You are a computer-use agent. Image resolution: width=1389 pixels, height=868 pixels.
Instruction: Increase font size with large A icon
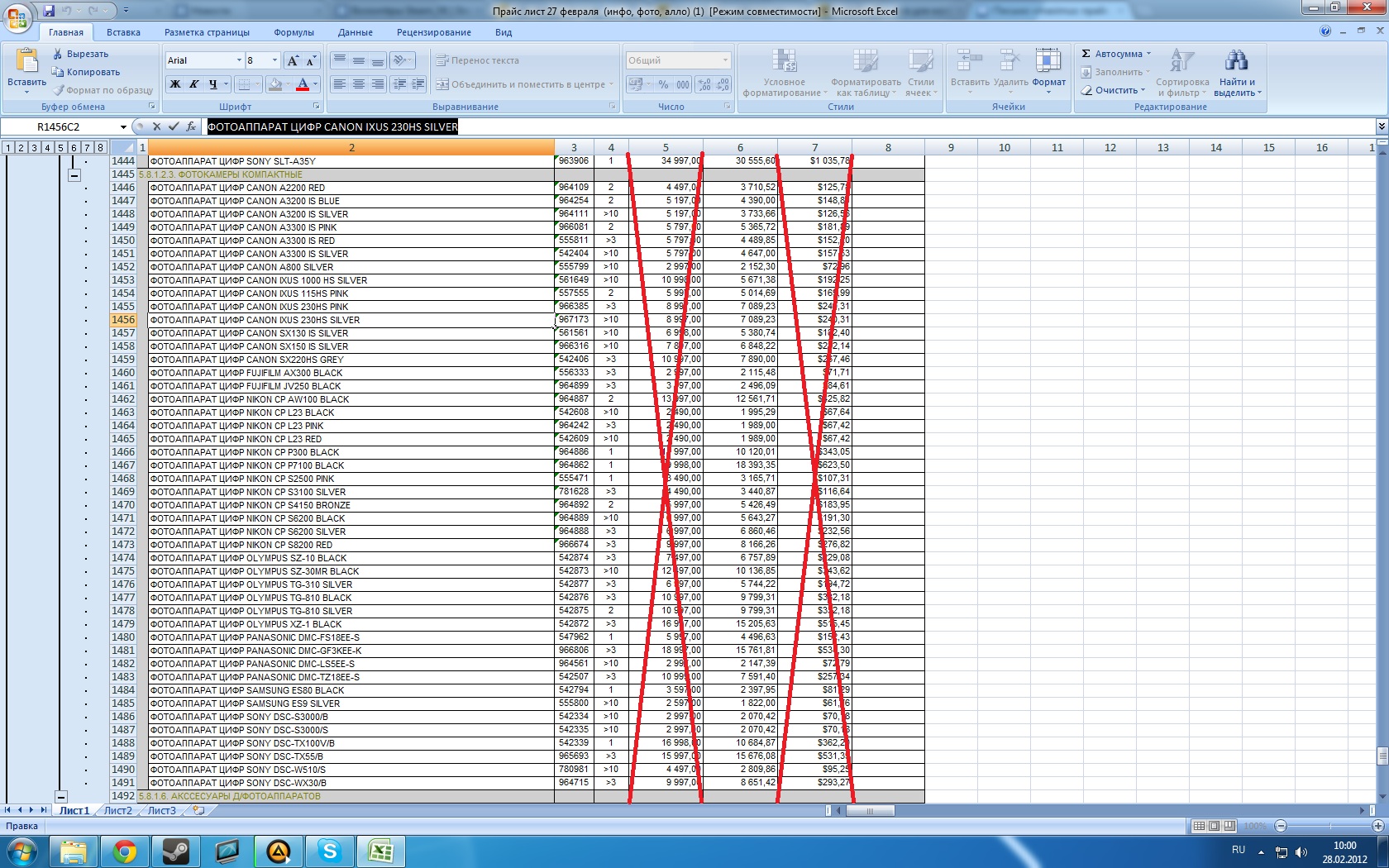point(293,60)
